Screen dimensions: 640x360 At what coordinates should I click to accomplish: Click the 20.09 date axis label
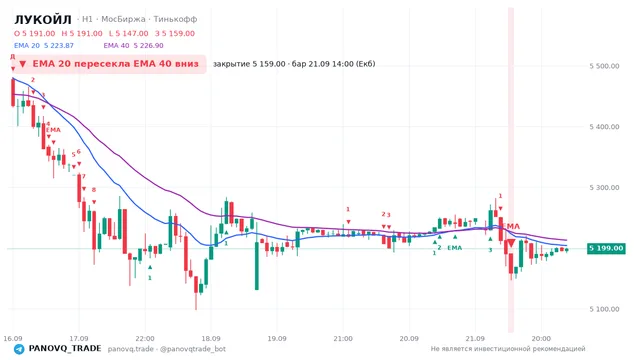pyautogui.click(x=409, y=338)
